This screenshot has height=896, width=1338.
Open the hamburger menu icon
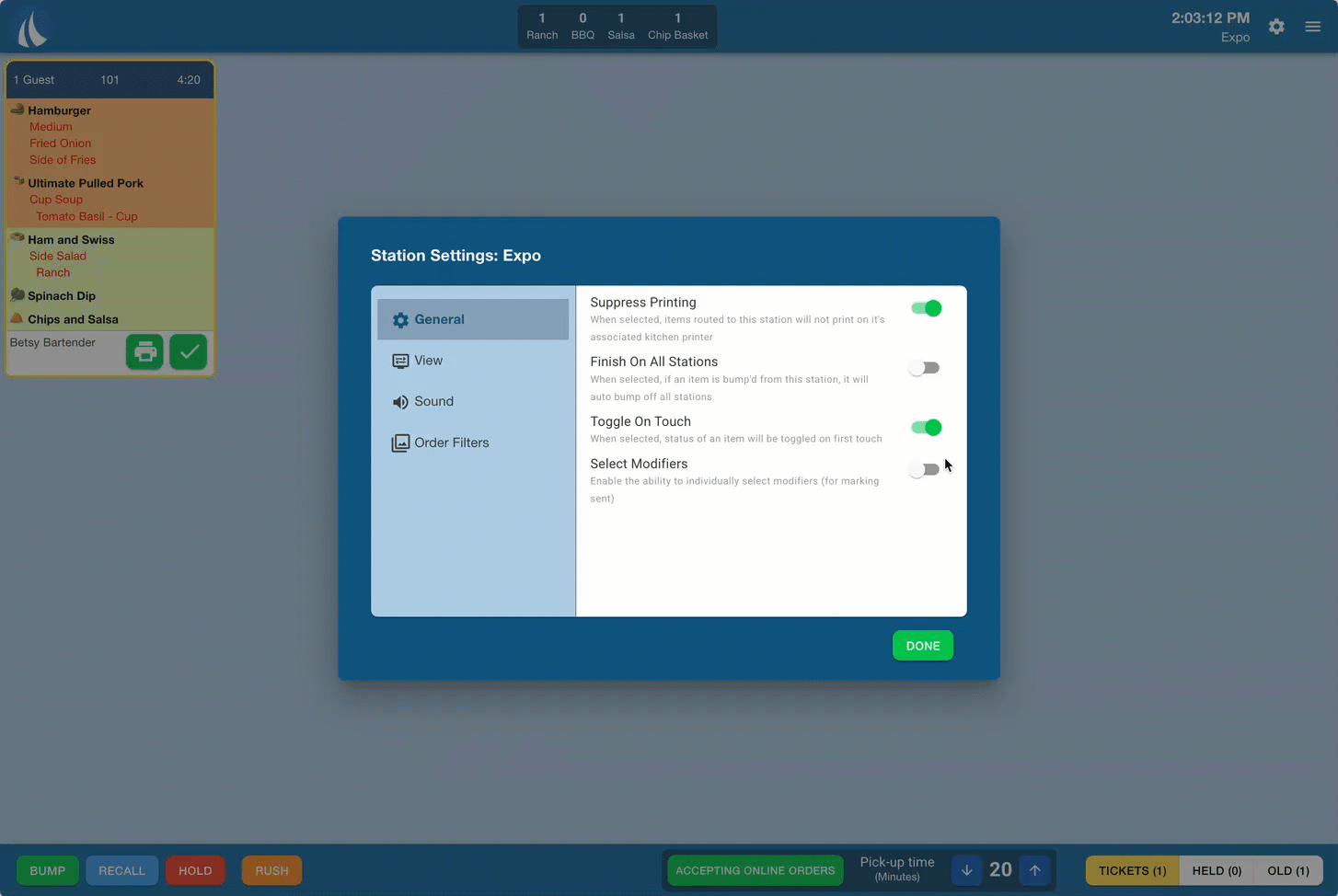click(1313, 27)
